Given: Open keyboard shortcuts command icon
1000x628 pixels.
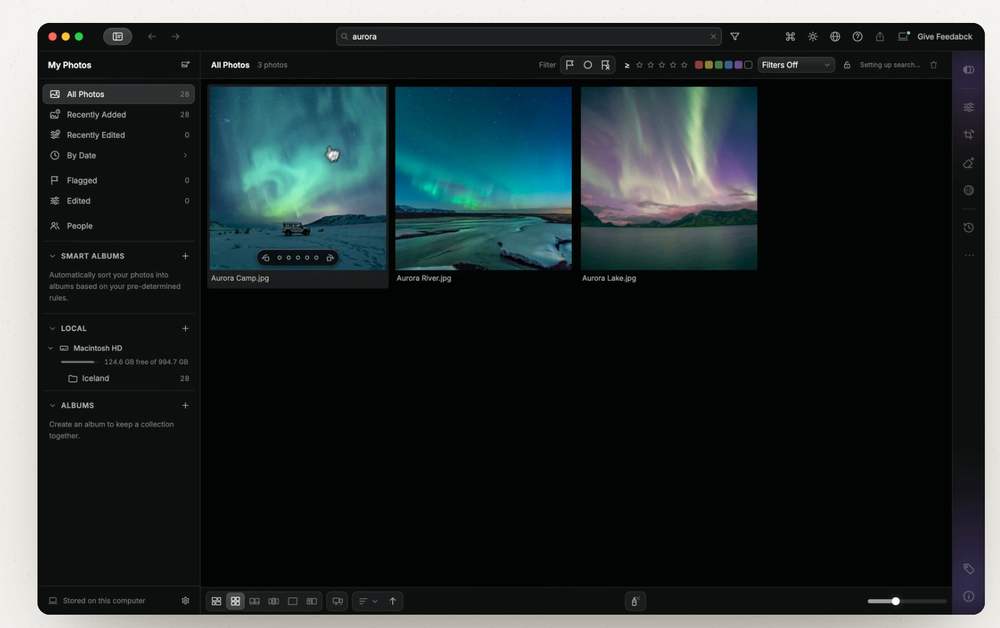Looking at the screenshot, I should pyautogui.click(x=790, y=37).
